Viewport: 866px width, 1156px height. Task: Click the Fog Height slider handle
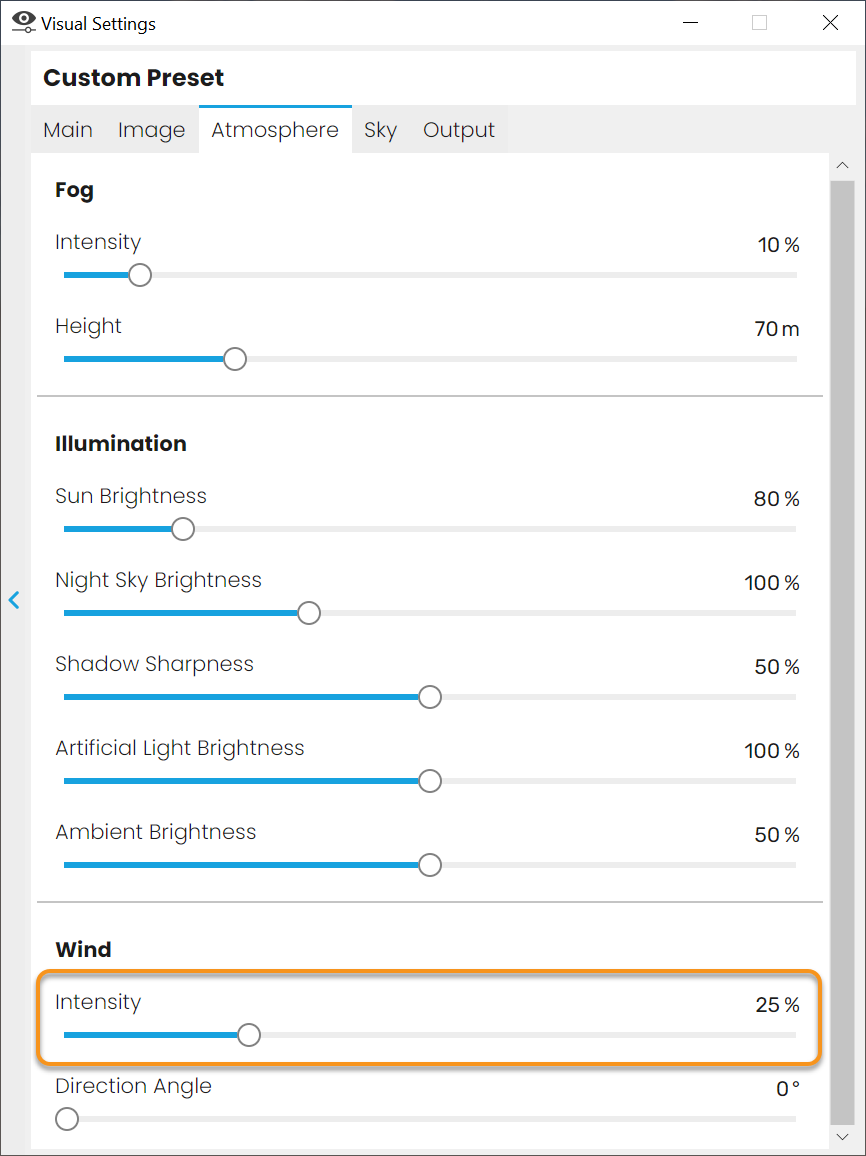point(235,359)
